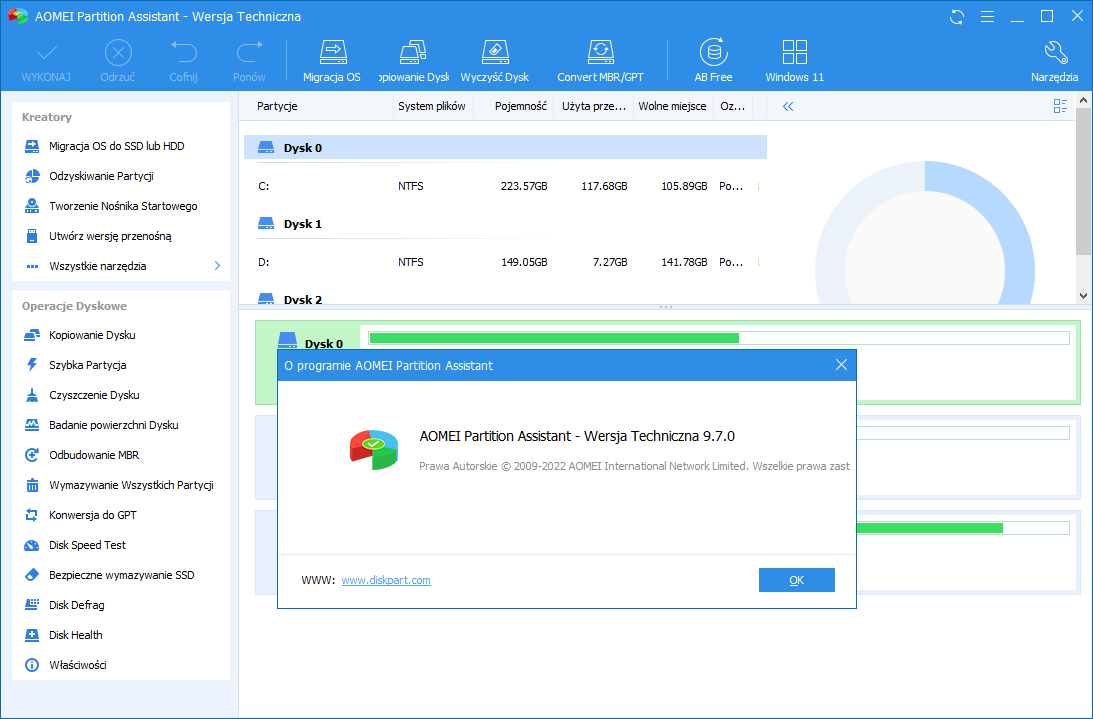Click the disk usage donut chart

(925, 234)
